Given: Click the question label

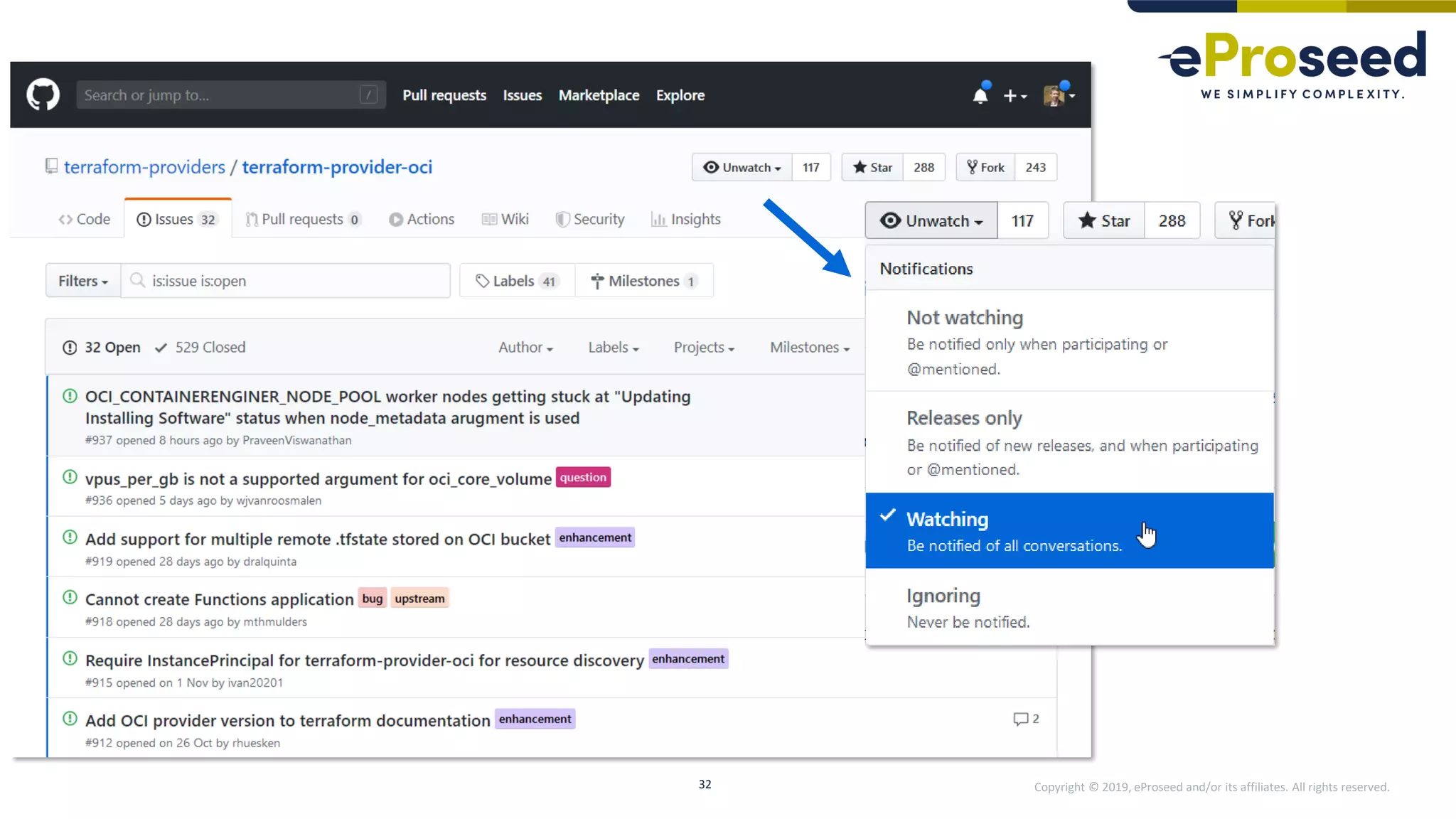Looking at the screenshot, I should pyautogui.click(x=583, y=477).
